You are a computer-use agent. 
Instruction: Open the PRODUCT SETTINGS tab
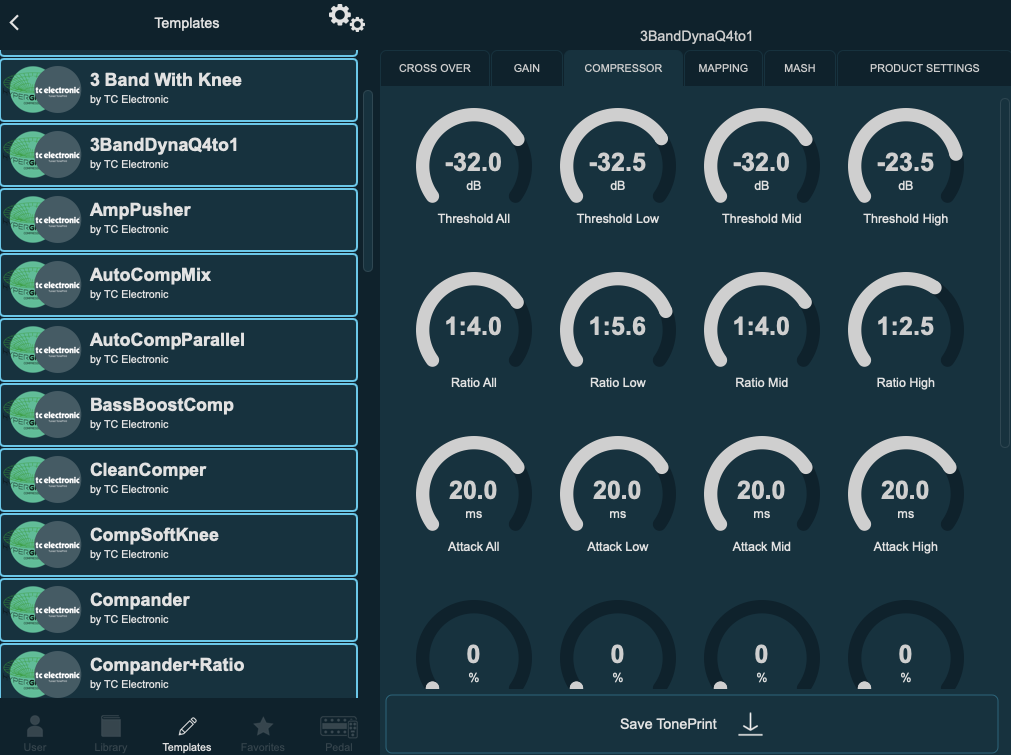[924, 68]
